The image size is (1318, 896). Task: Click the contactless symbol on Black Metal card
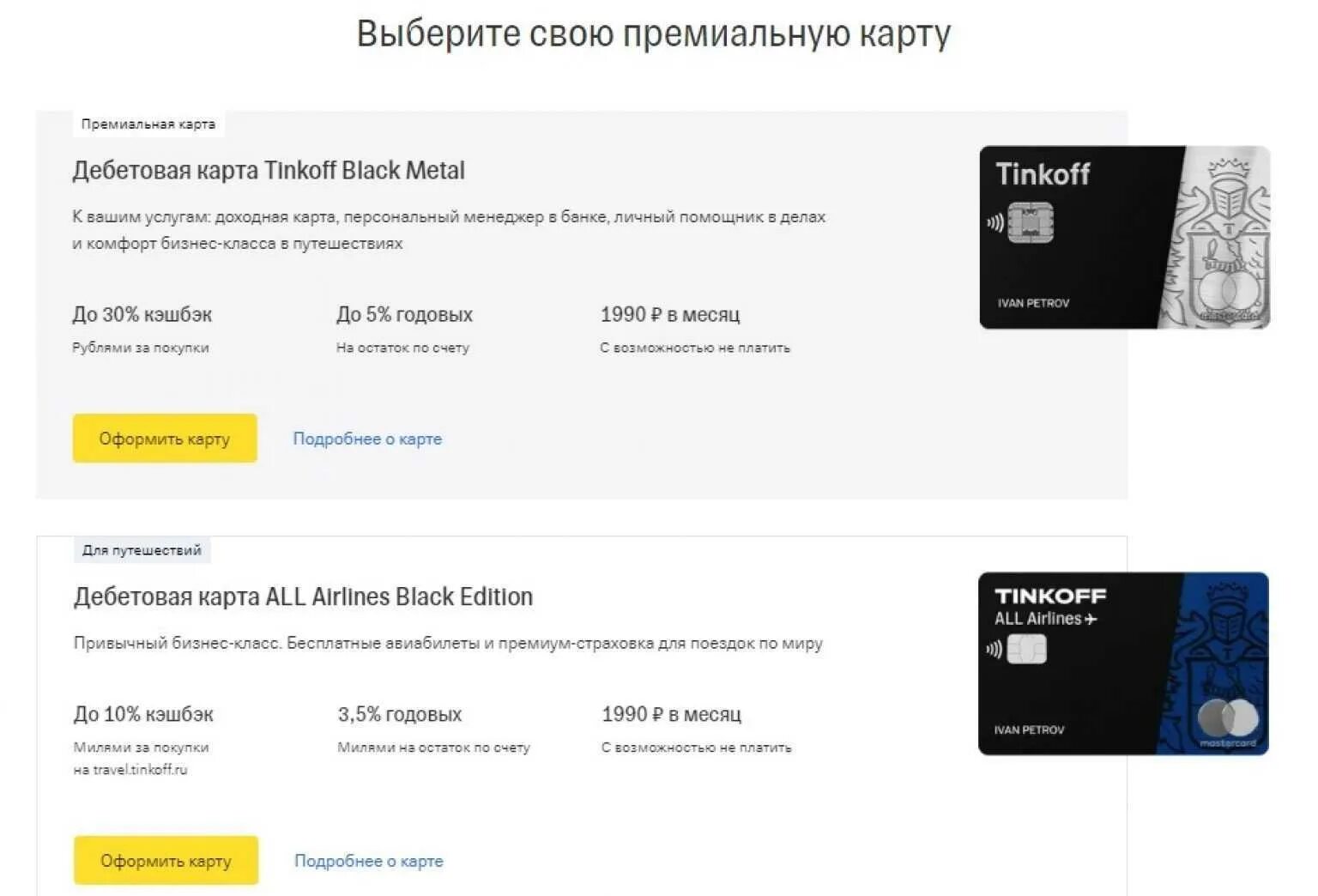tap(995, 223)
